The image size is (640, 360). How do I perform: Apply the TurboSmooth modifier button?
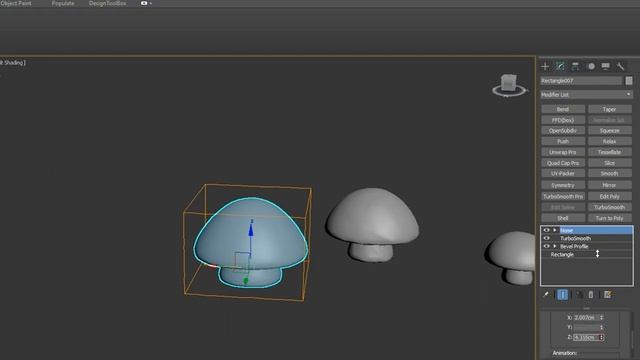[609, 207]
